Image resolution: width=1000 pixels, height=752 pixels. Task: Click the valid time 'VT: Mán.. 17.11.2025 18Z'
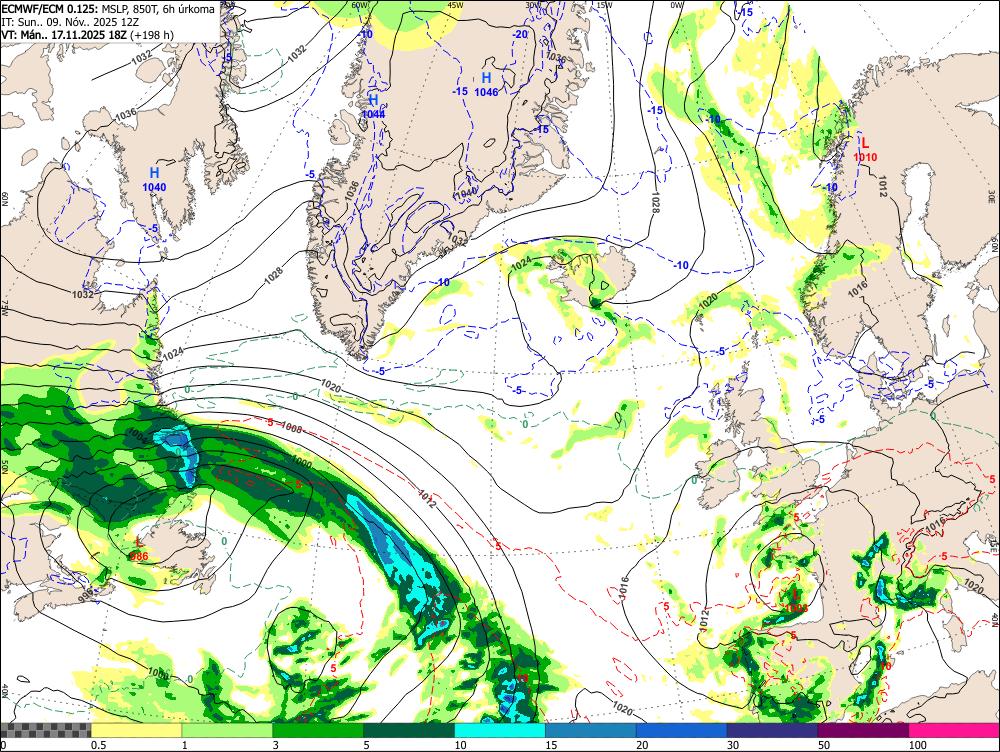point(64,34)
